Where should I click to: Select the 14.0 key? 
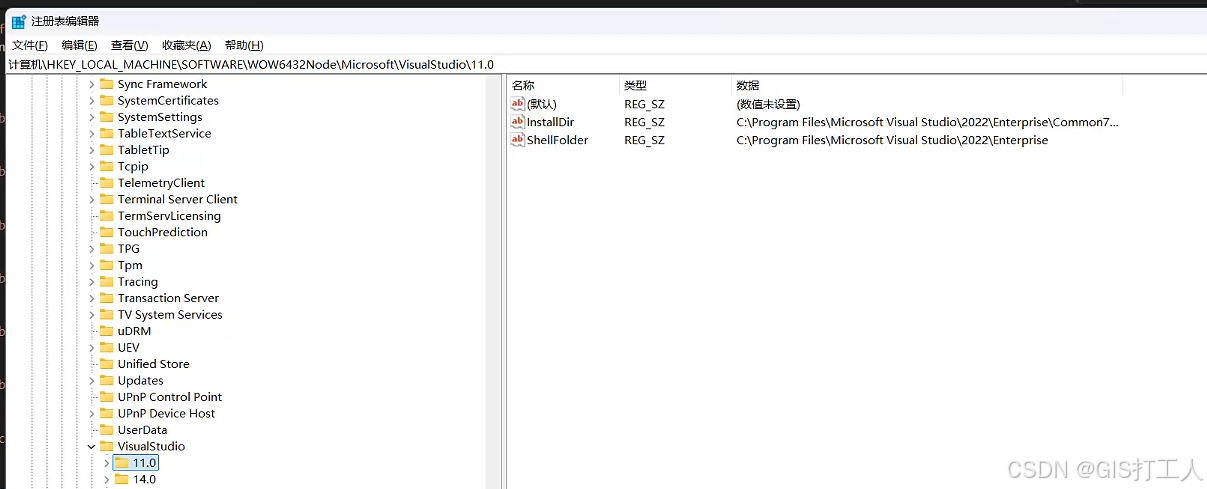click(x=144, y=479)
